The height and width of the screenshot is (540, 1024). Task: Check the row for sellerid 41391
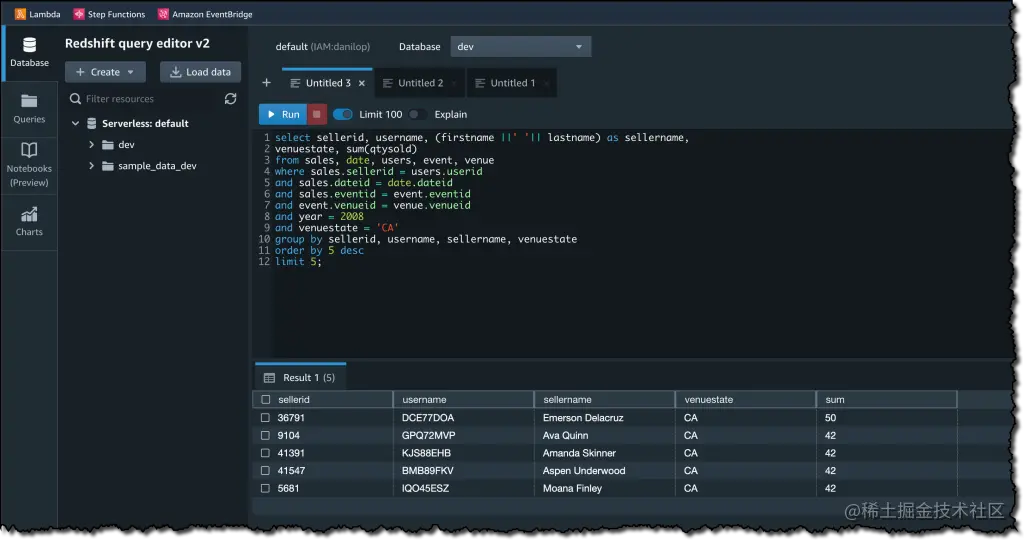click(x=265, y=453)
